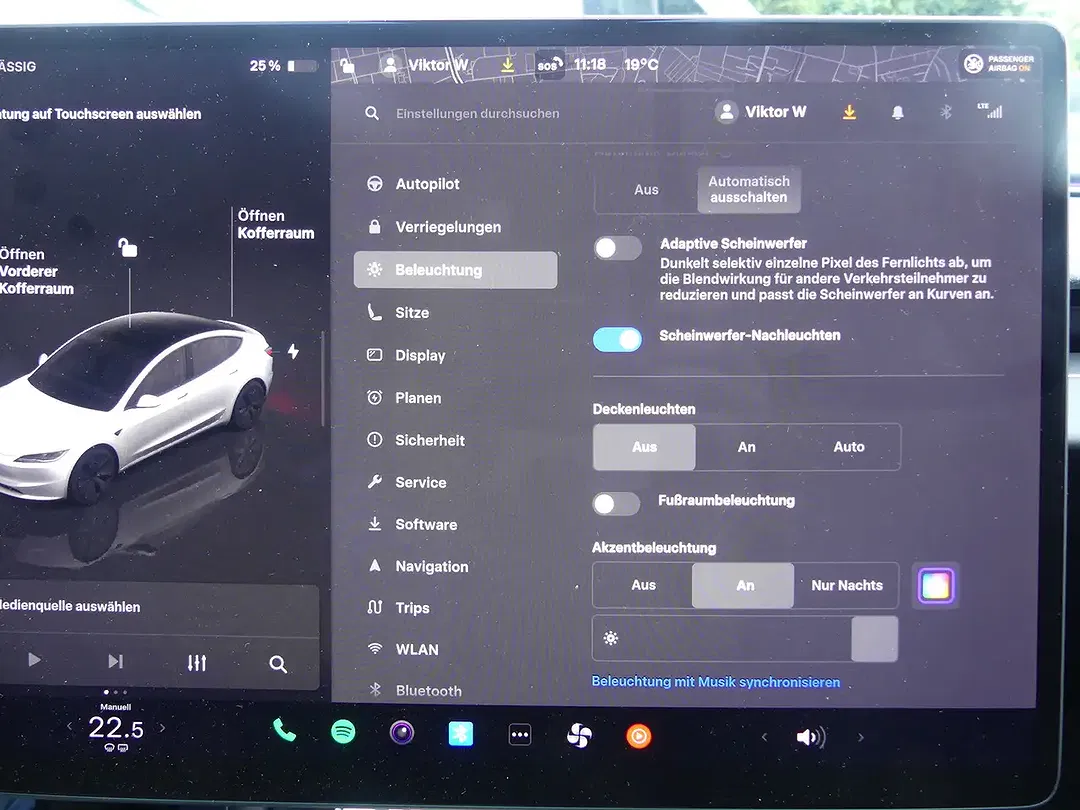This screenshot has width=1080, height=810.
Task: Open Verriegelungen settings
Action: (455, 227)
